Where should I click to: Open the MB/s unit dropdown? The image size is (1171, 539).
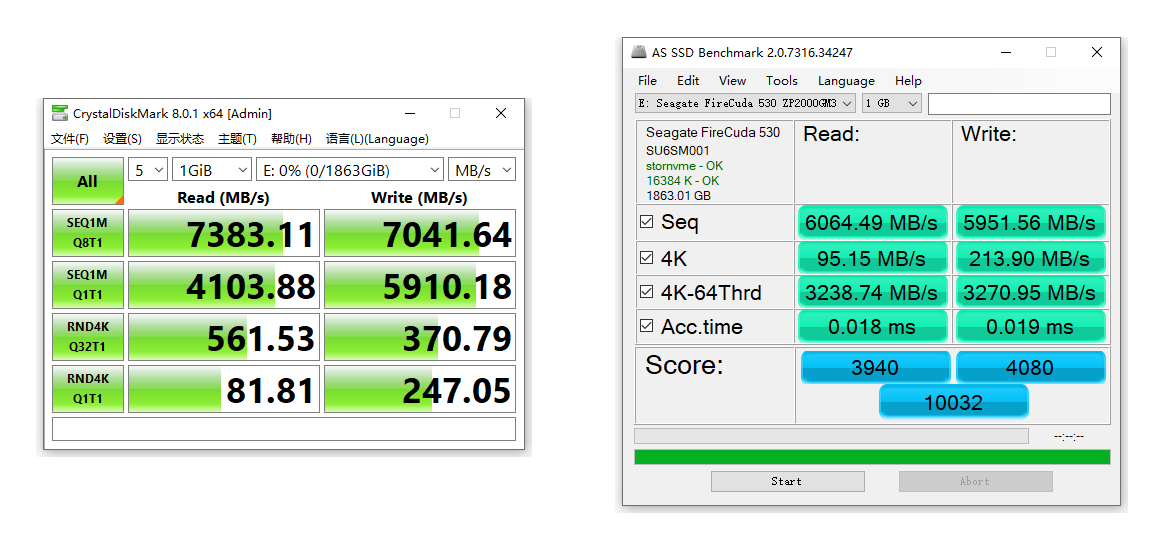tap(482, 170)
